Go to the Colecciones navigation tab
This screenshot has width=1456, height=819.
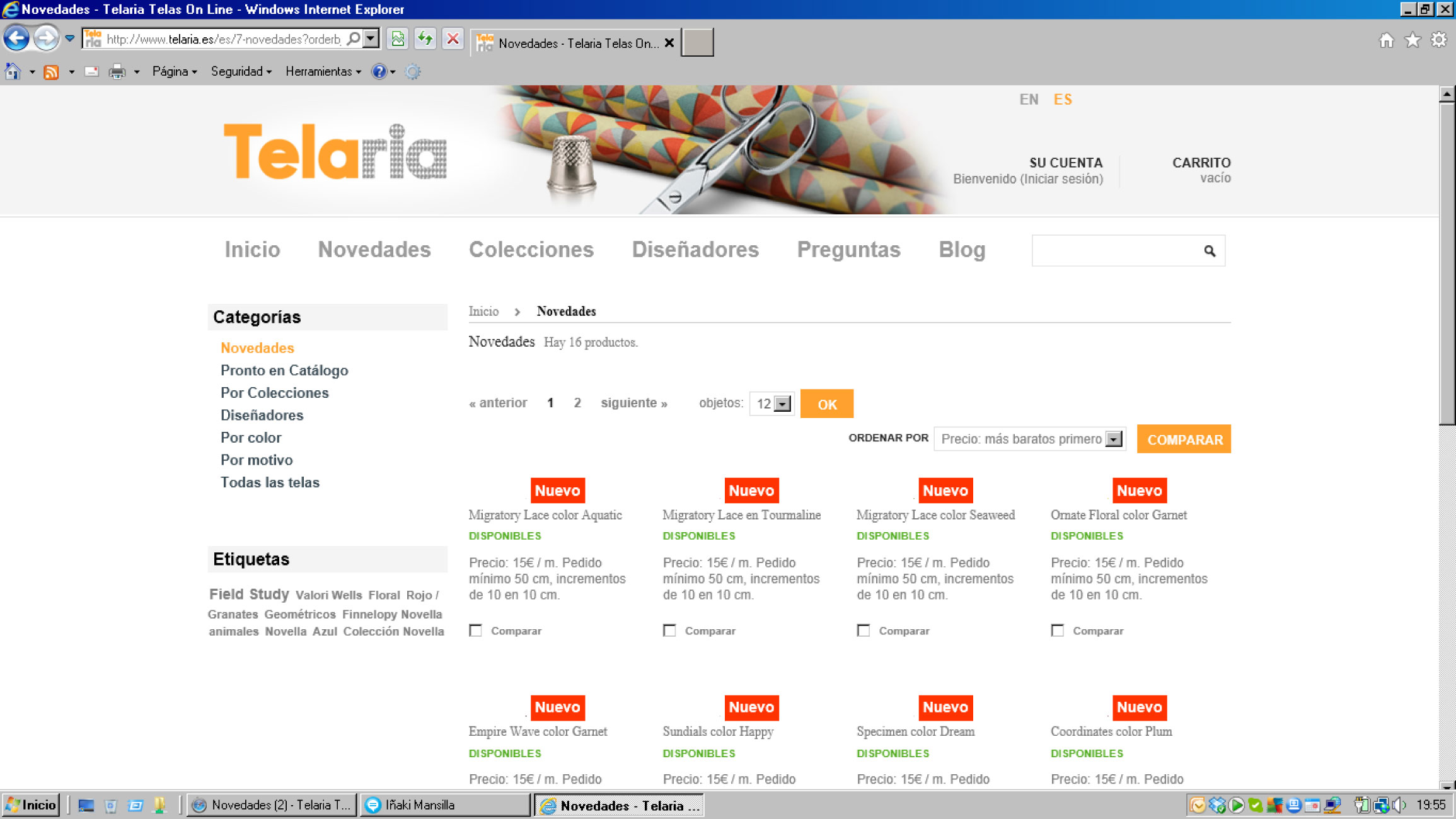(531, 250)
